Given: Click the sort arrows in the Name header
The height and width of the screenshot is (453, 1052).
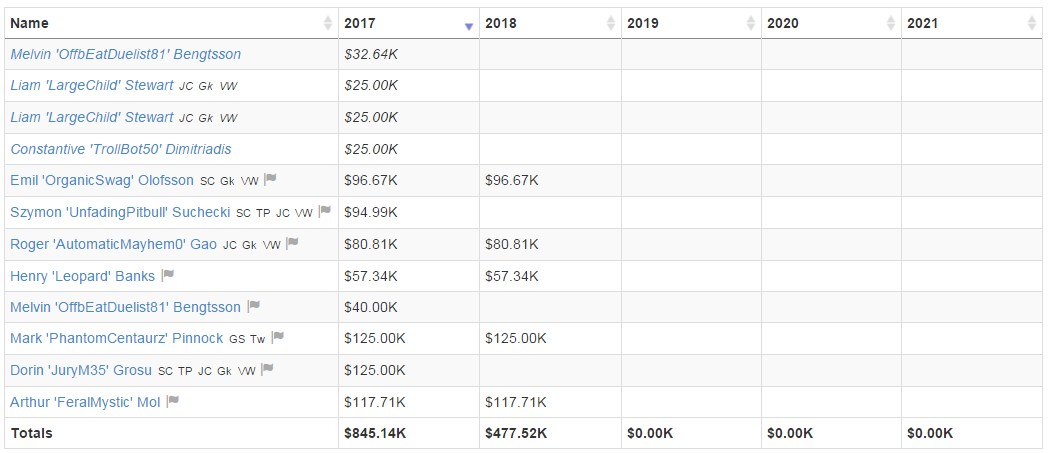Looking at the screenshot, I should [x=328, y=23].
